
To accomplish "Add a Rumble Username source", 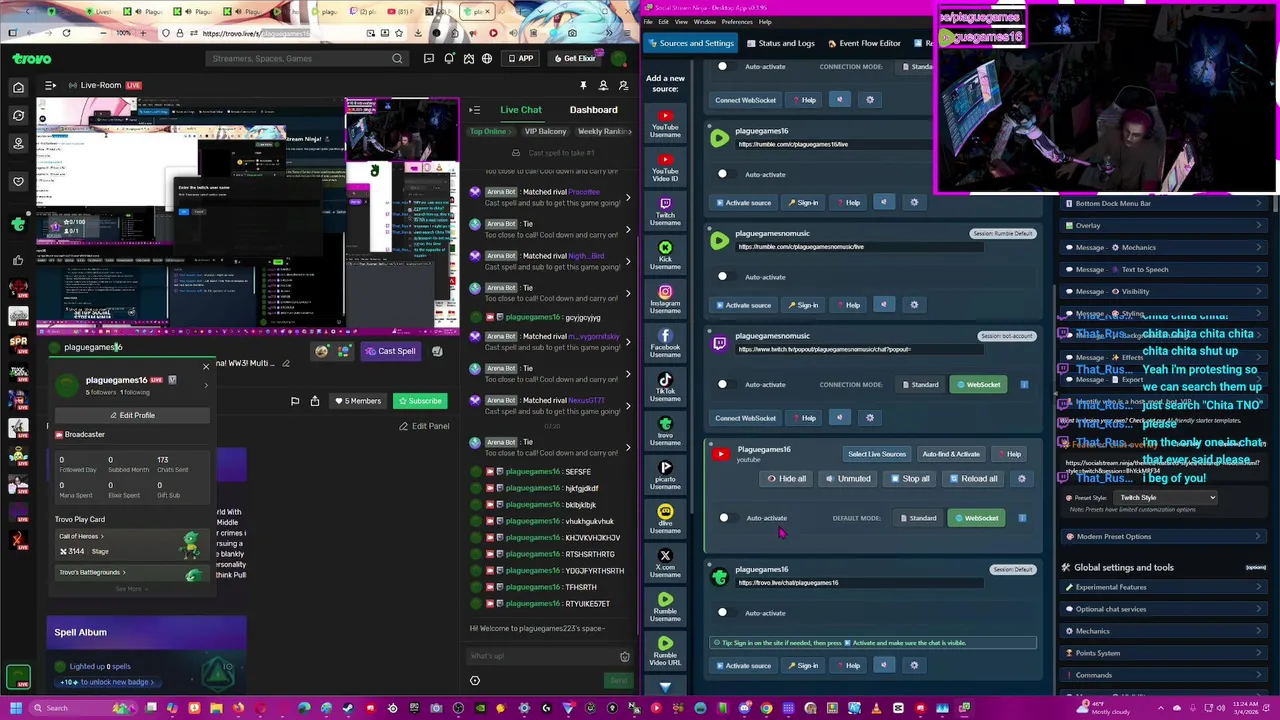I will click(x=665, y=606).
